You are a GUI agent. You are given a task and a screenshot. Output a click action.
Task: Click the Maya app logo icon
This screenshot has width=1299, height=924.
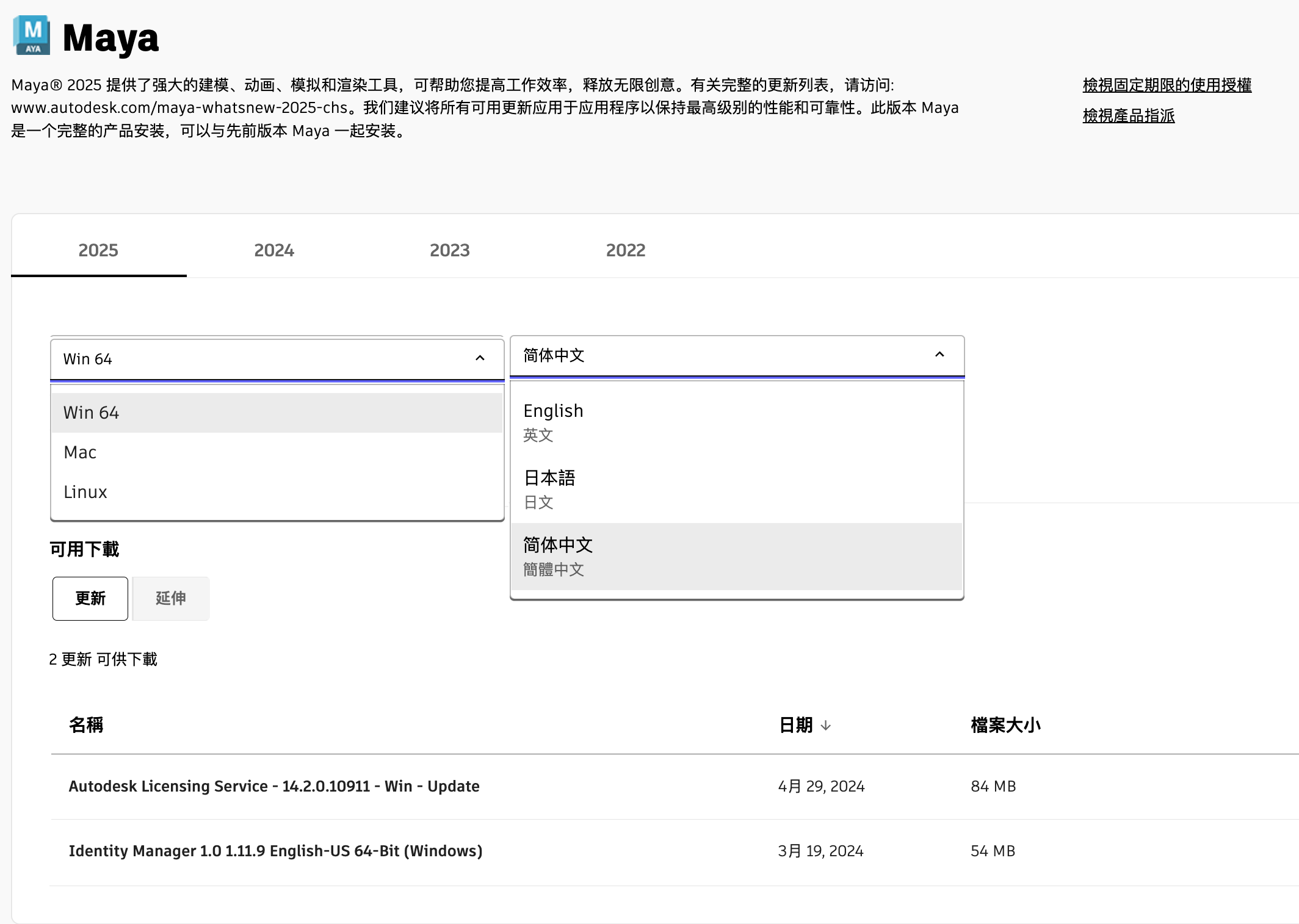32,35
